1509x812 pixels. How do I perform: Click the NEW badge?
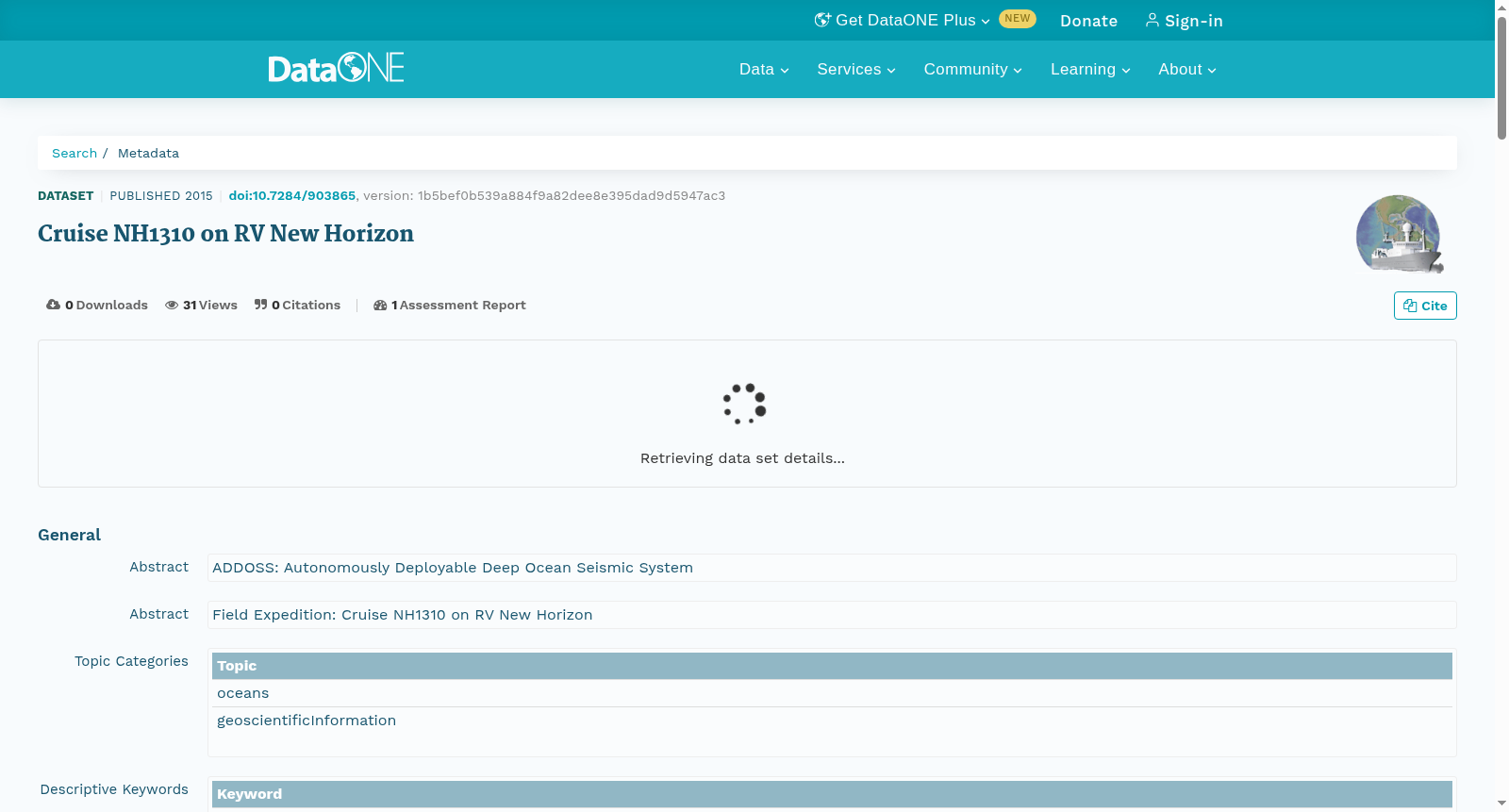(1018, 19)
